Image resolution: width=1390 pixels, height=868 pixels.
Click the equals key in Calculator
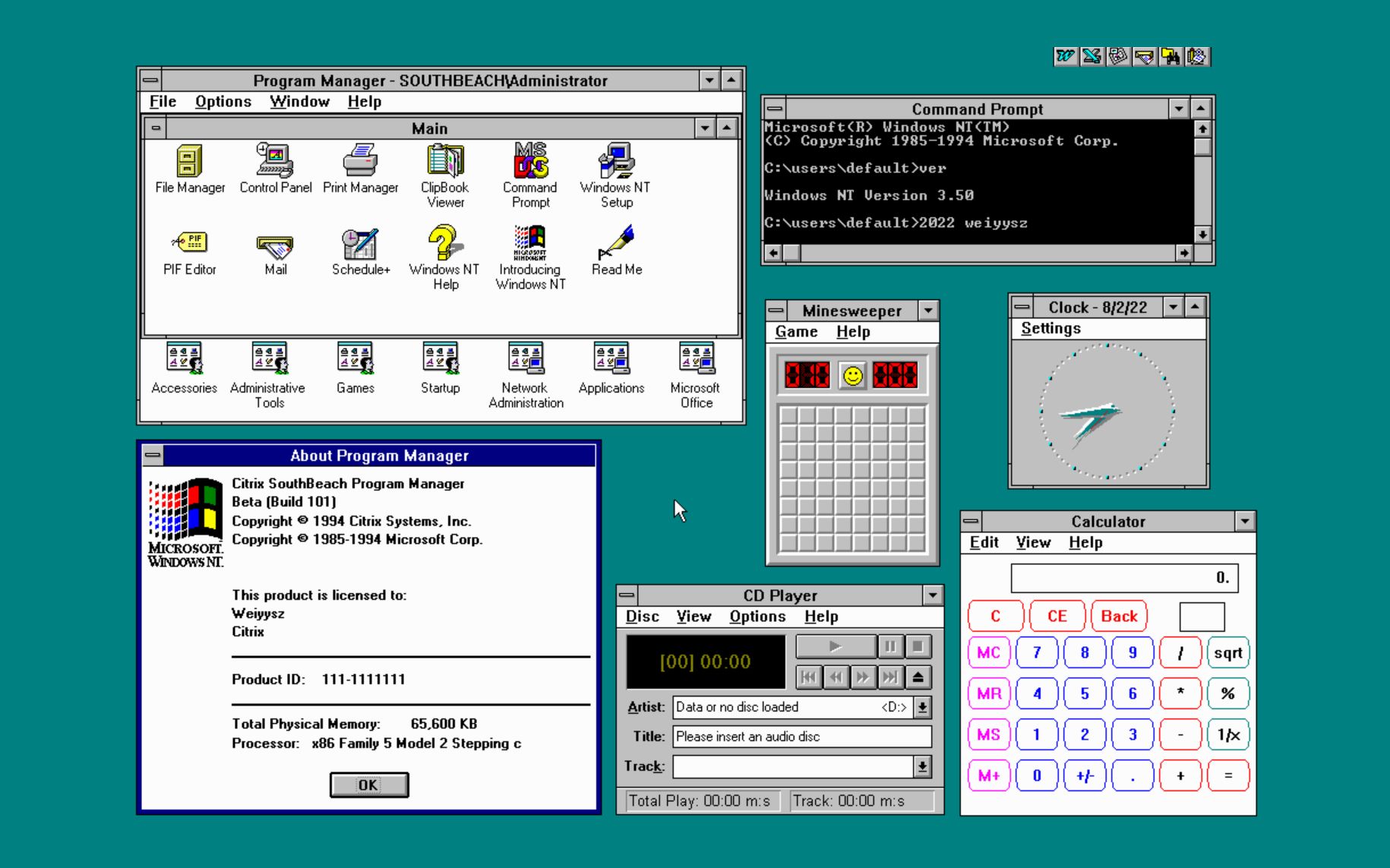(1227, 775)
